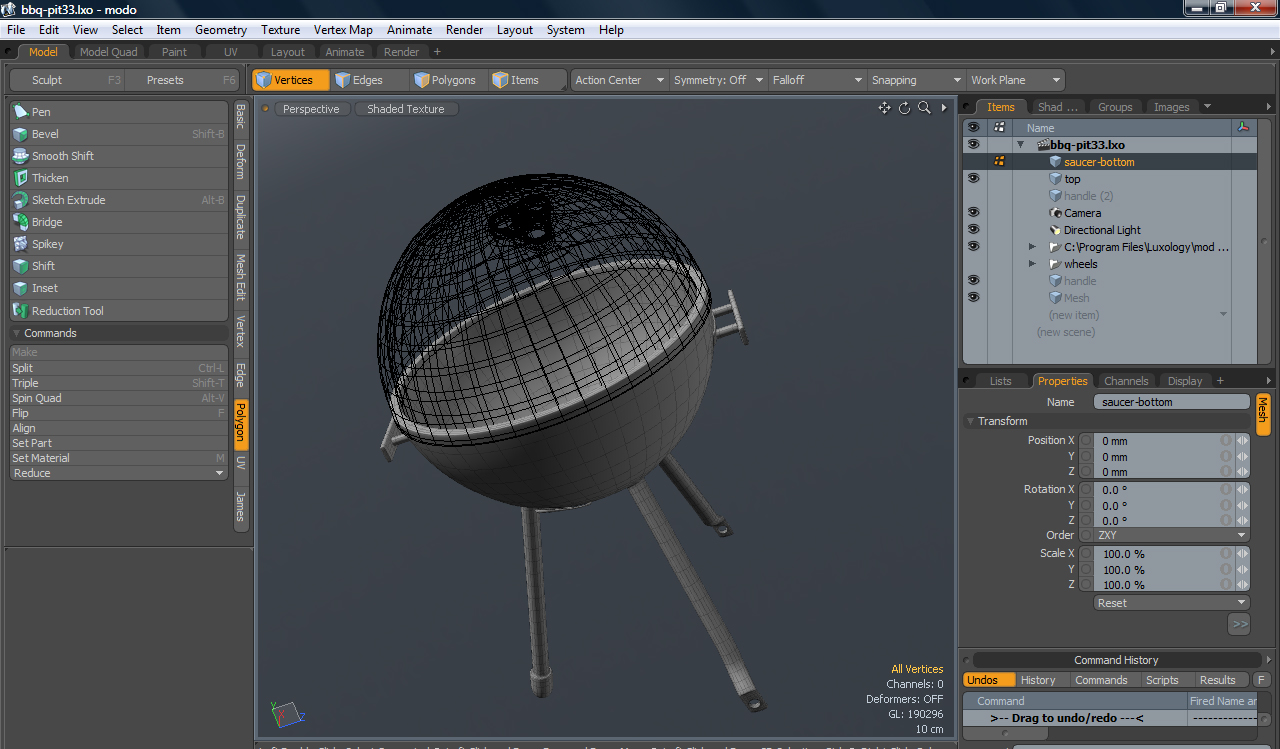Choose the Thicken tool
This screenshot has height=749, width=1280.
(119, 178)
